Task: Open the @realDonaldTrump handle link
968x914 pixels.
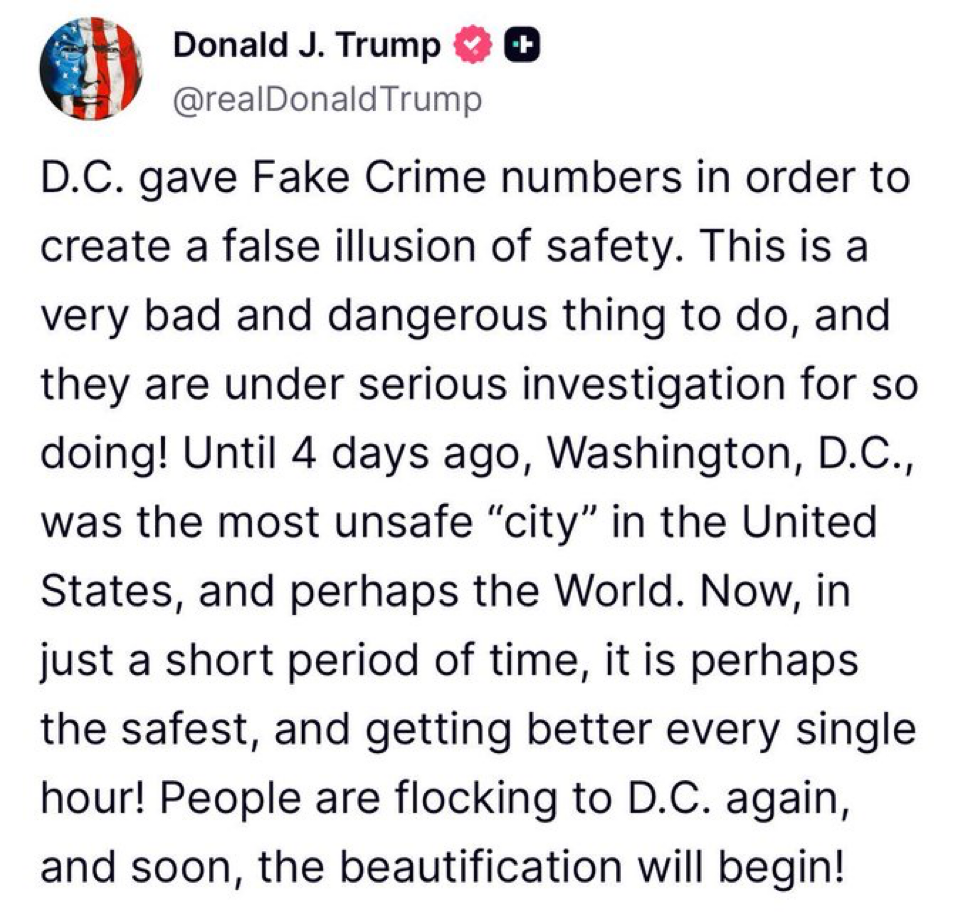Action: (327, 100)
